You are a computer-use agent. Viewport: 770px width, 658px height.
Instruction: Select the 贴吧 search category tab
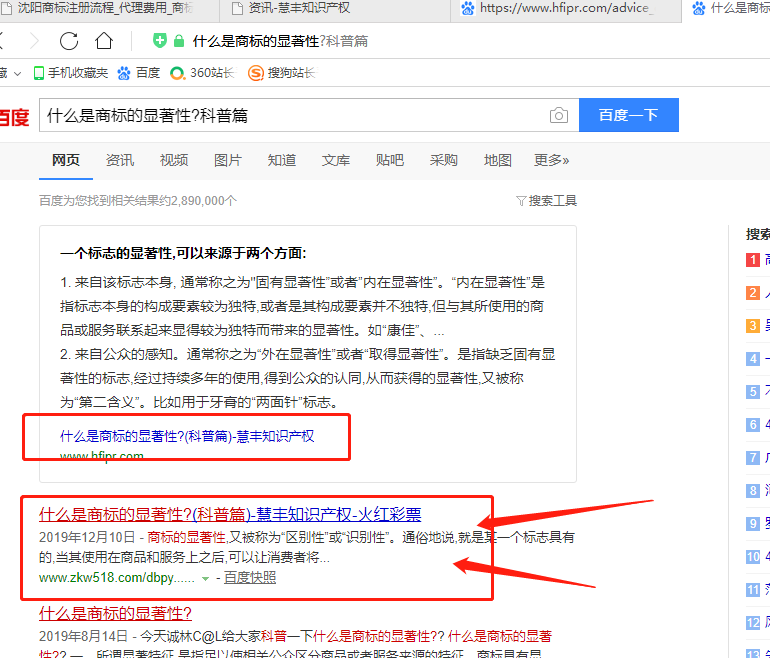point(389,160)
